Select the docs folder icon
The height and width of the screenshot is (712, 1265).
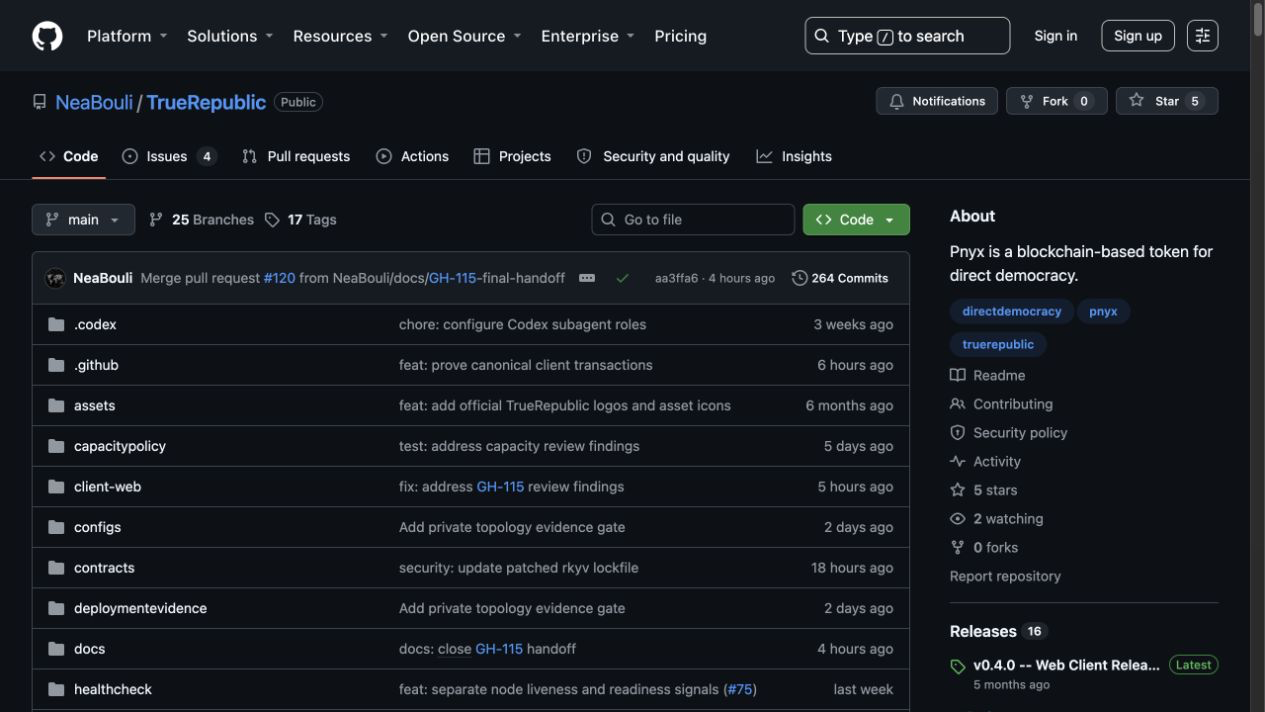pyautogui.click(x=56, y=648)
